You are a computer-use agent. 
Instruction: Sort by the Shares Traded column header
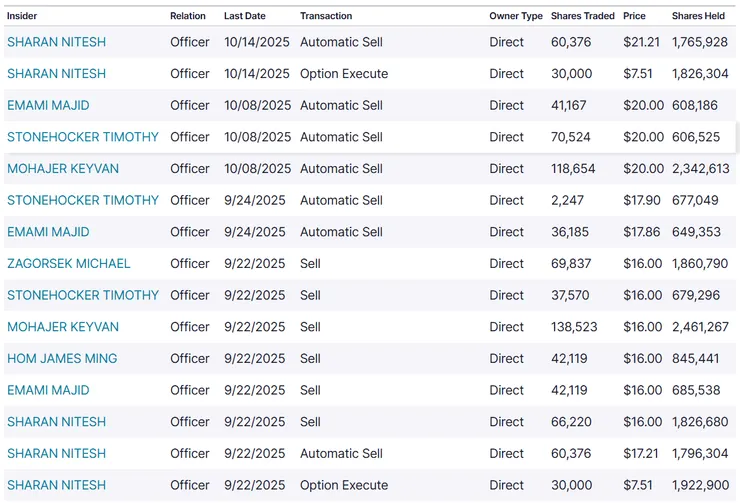(x=583, y=16)
